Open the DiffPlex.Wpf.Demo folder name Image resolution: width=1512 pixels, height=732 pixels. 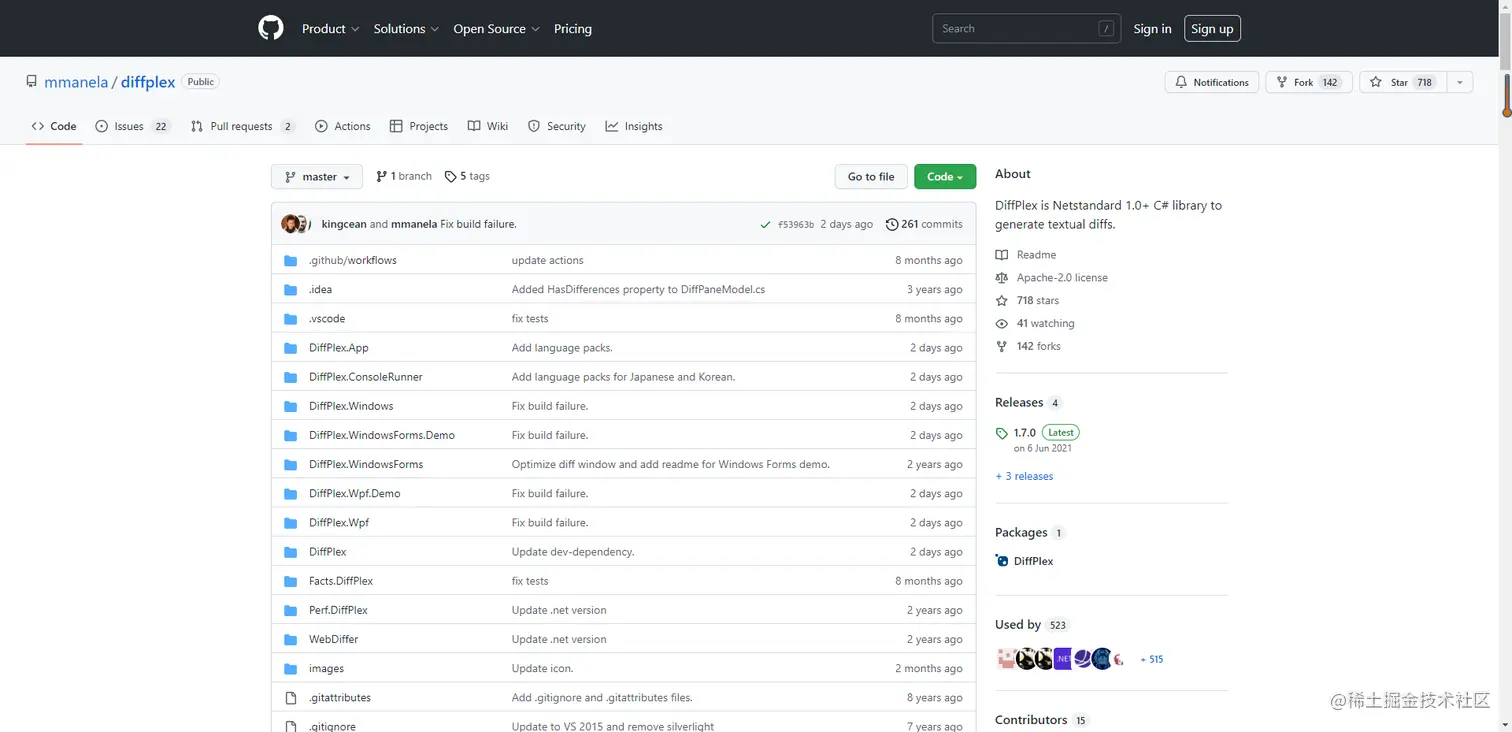[x=354, y=493]
